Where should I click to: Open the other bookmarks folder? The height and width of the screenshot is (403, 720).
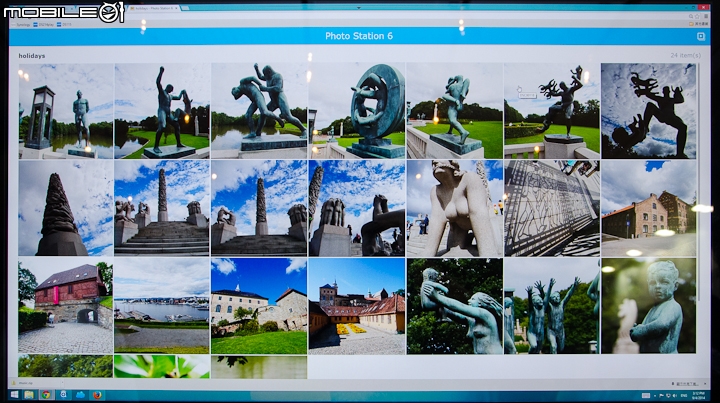698,24
